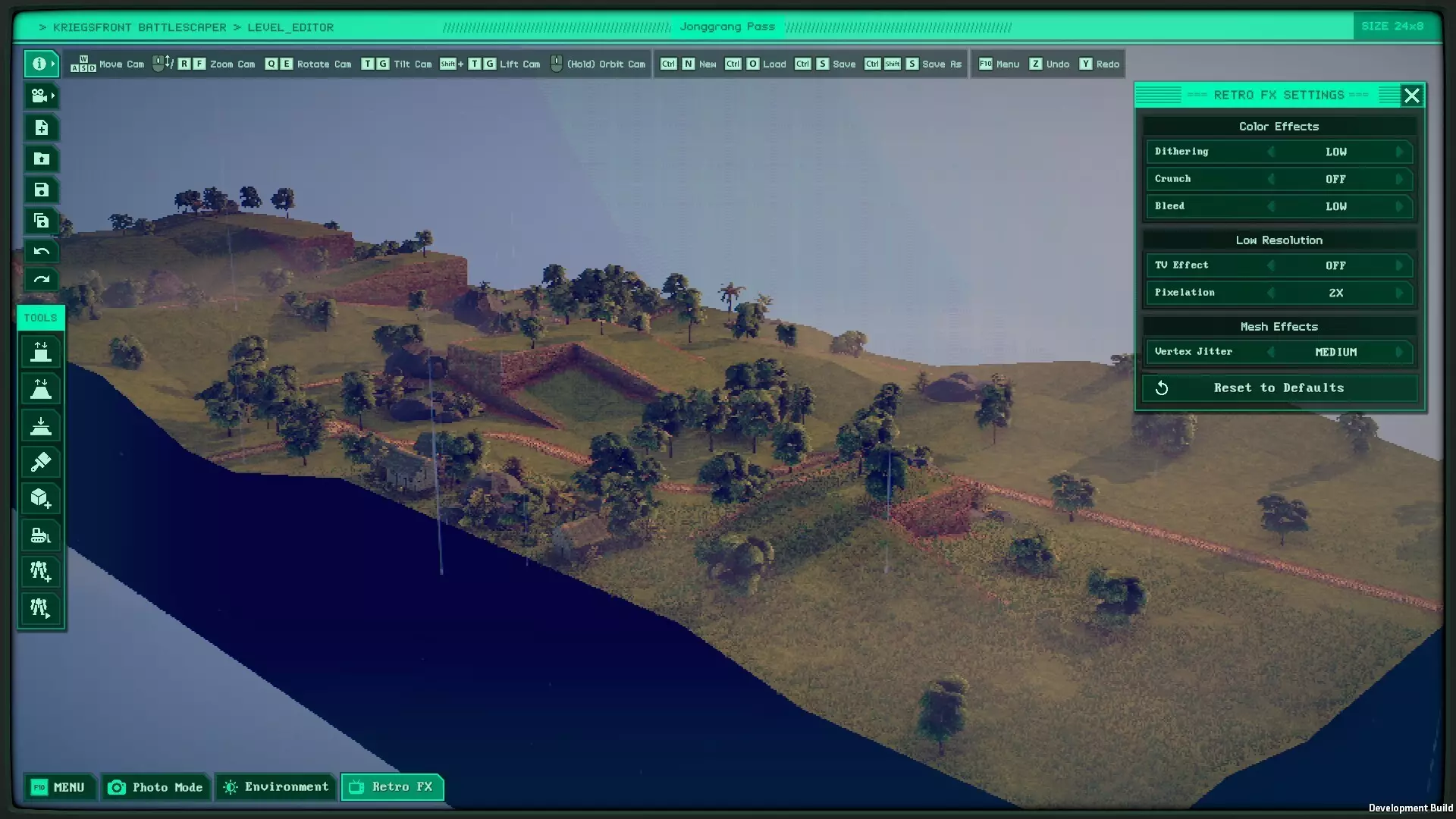Select the camera cinematic icon in sidebar
The height and width of the screenshot is (819, 1456).
coord(42,96)
